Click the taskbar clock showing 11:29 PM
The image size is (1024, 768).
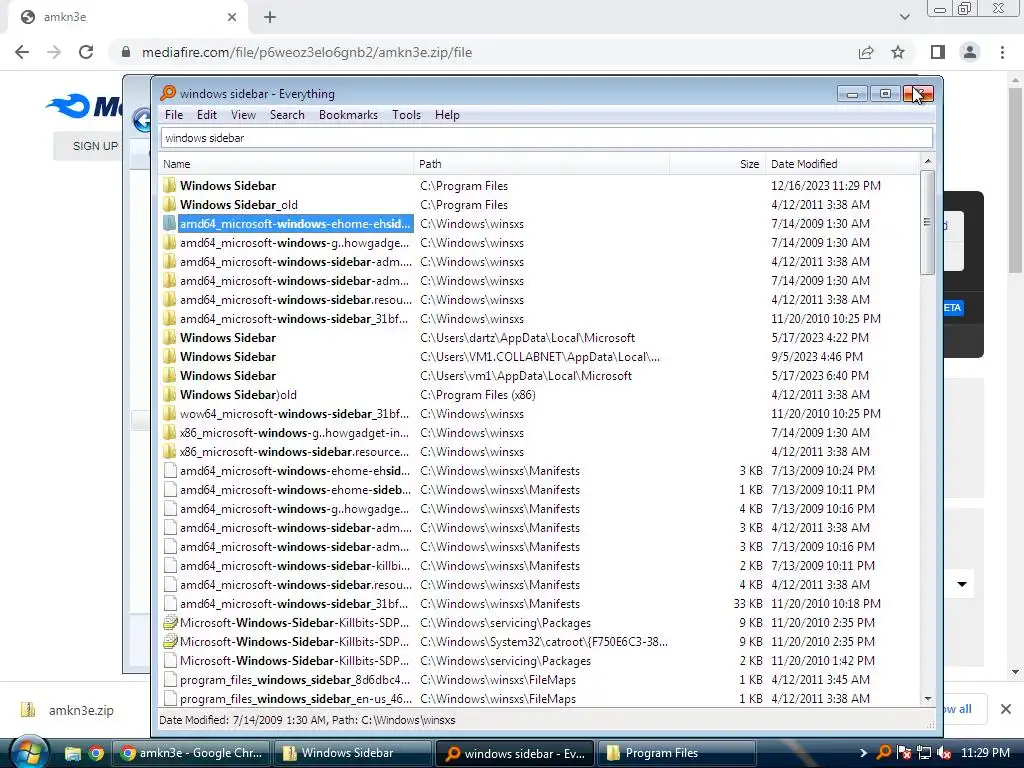point(985,753)
